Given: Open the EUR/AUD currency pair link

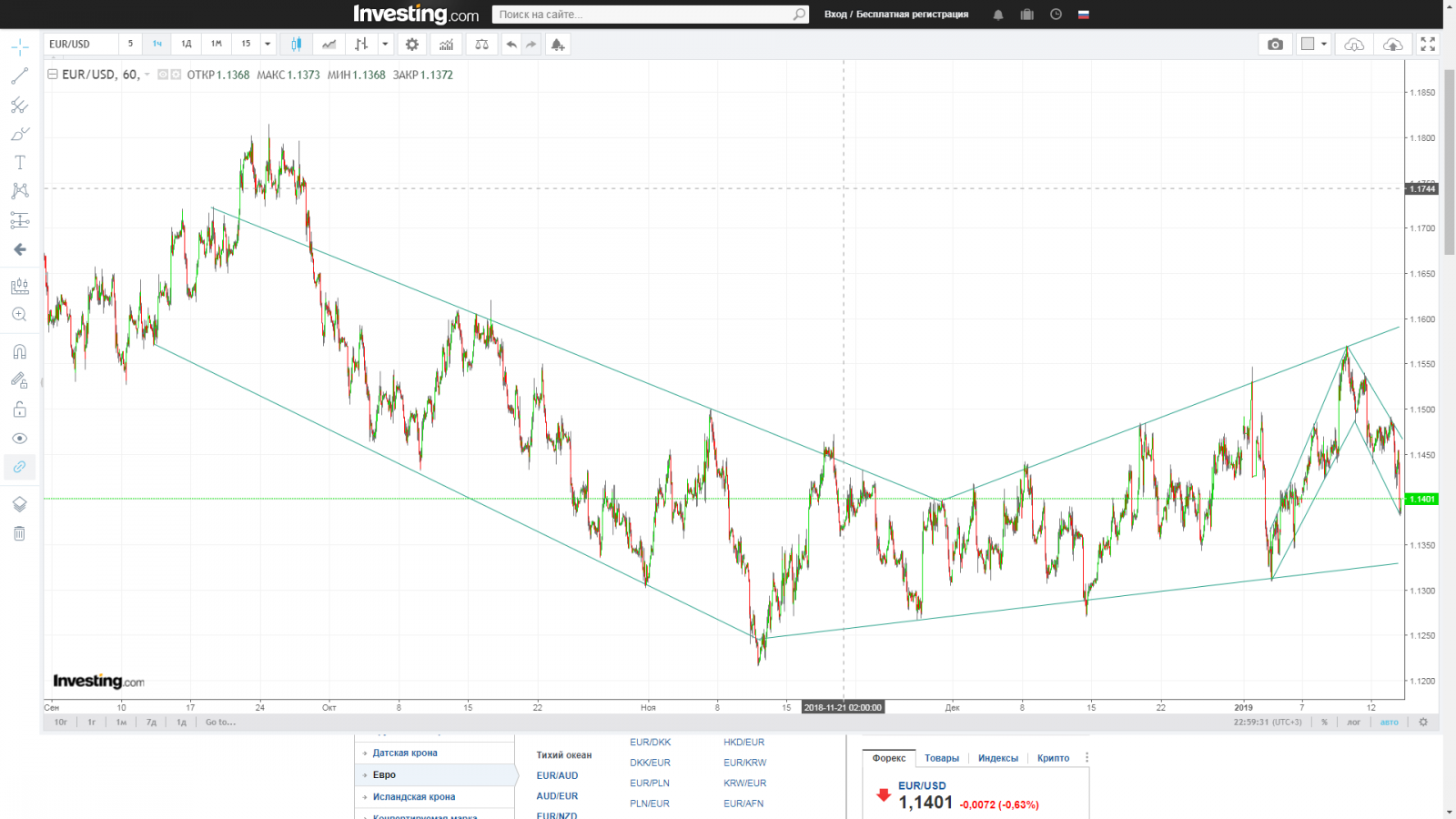Looking at the screenshot, I should [x=557, y=776].
